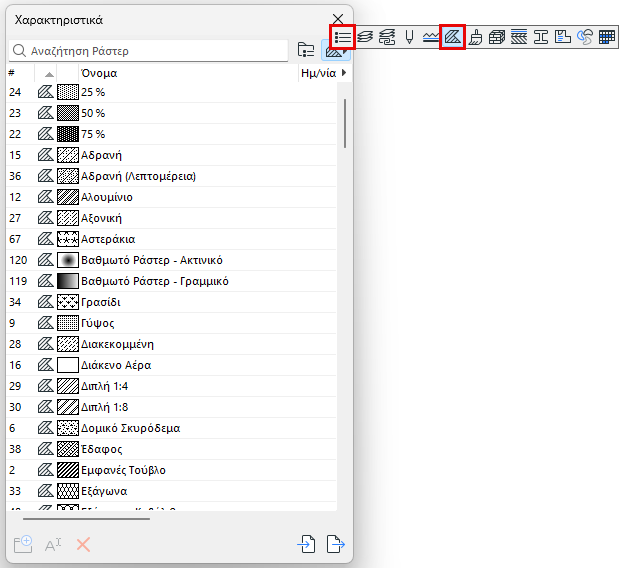Click the index number 119 cell
Viewport: 622px width, 568px height.
(18, 281)
